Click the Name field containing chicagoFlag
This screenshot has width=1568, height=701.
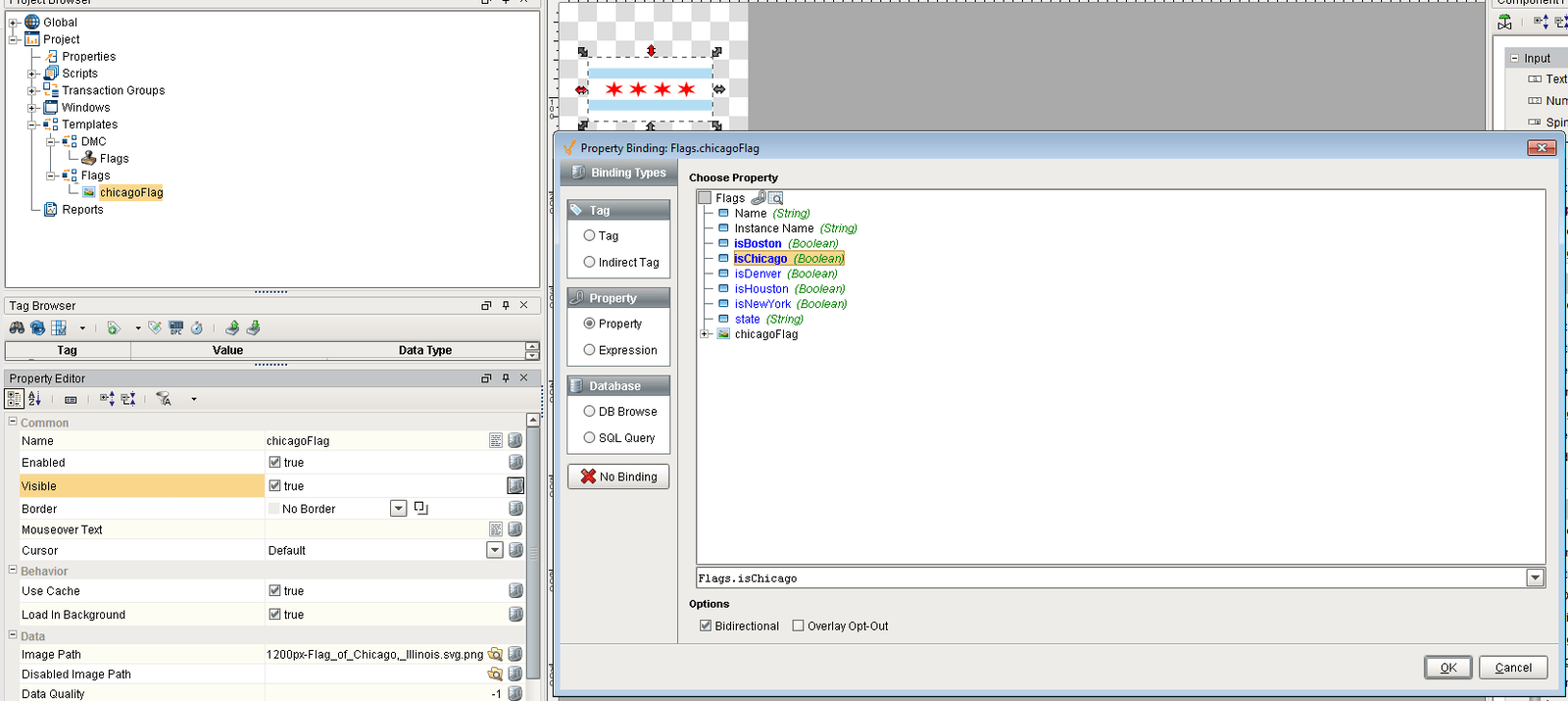[376, 440]
